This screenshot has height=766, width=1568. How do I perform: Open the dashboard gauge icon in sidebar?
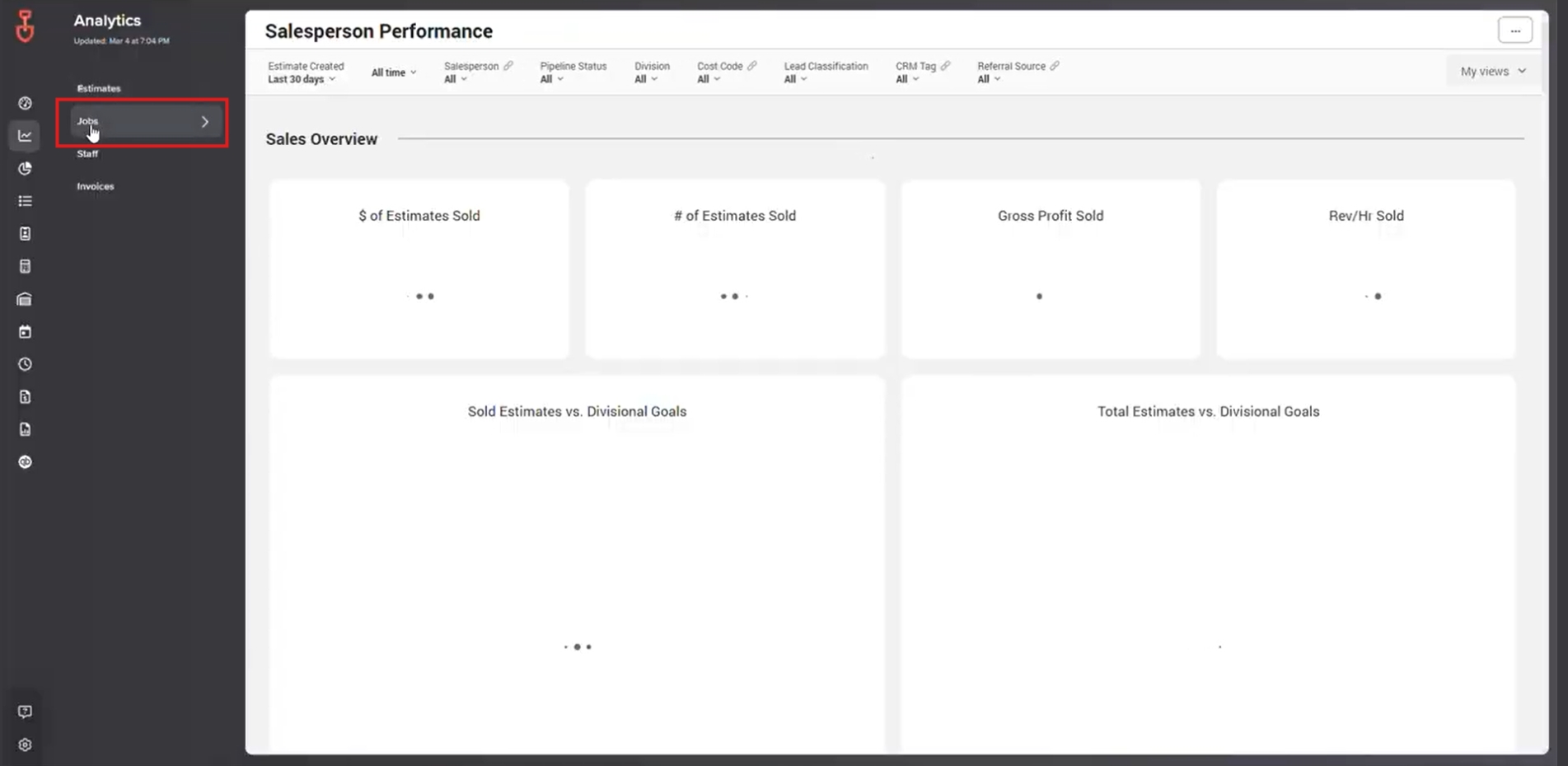click(x=25, y=103)
